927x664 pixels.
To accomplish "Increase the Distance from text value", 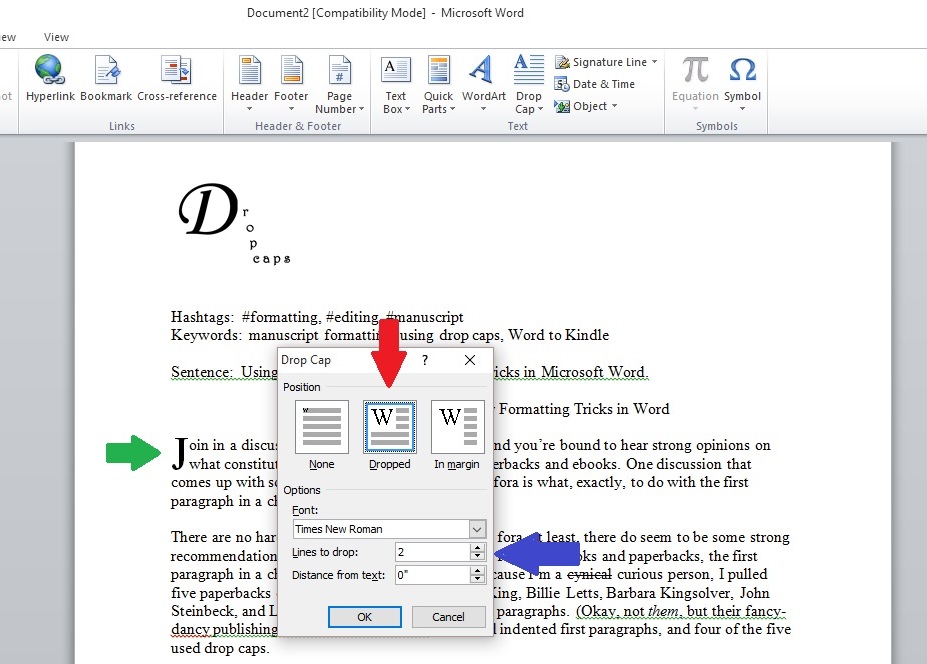I will [477, 571].
